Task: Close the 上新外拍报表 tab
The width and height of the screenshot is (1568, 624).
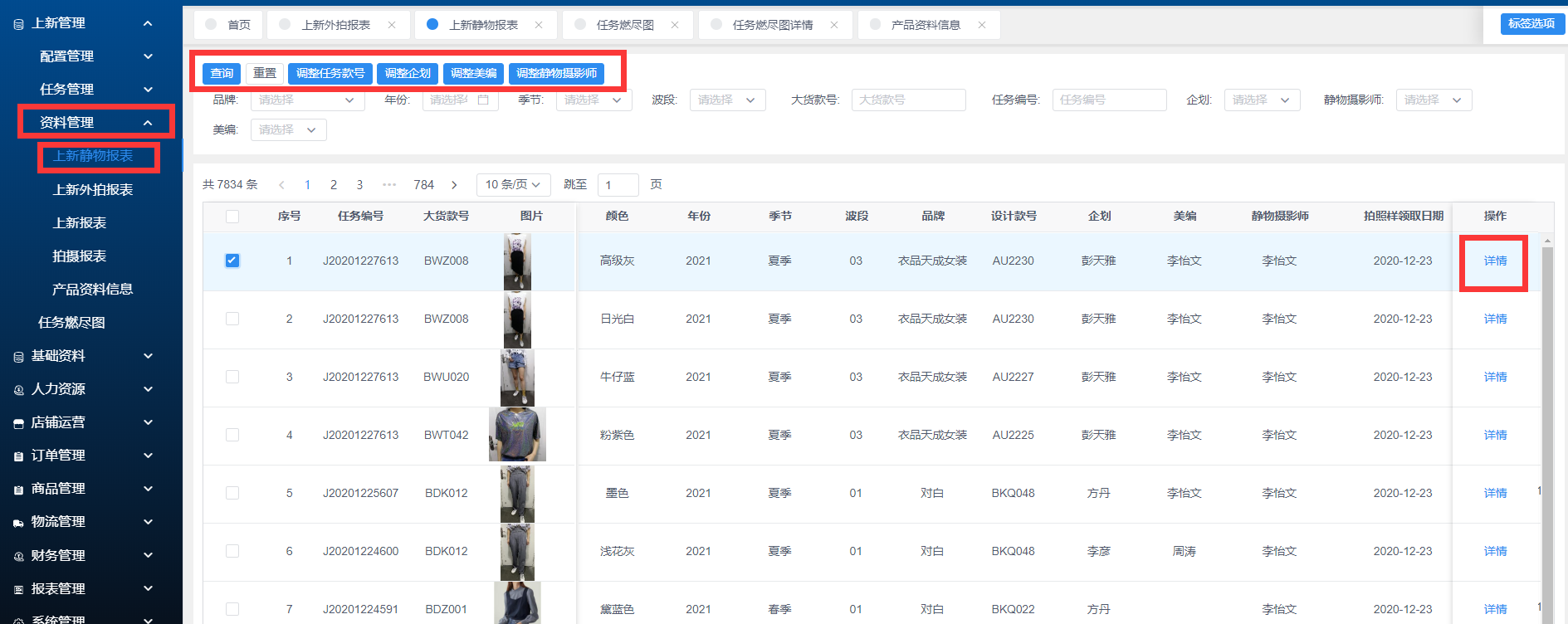Action: 392,25
